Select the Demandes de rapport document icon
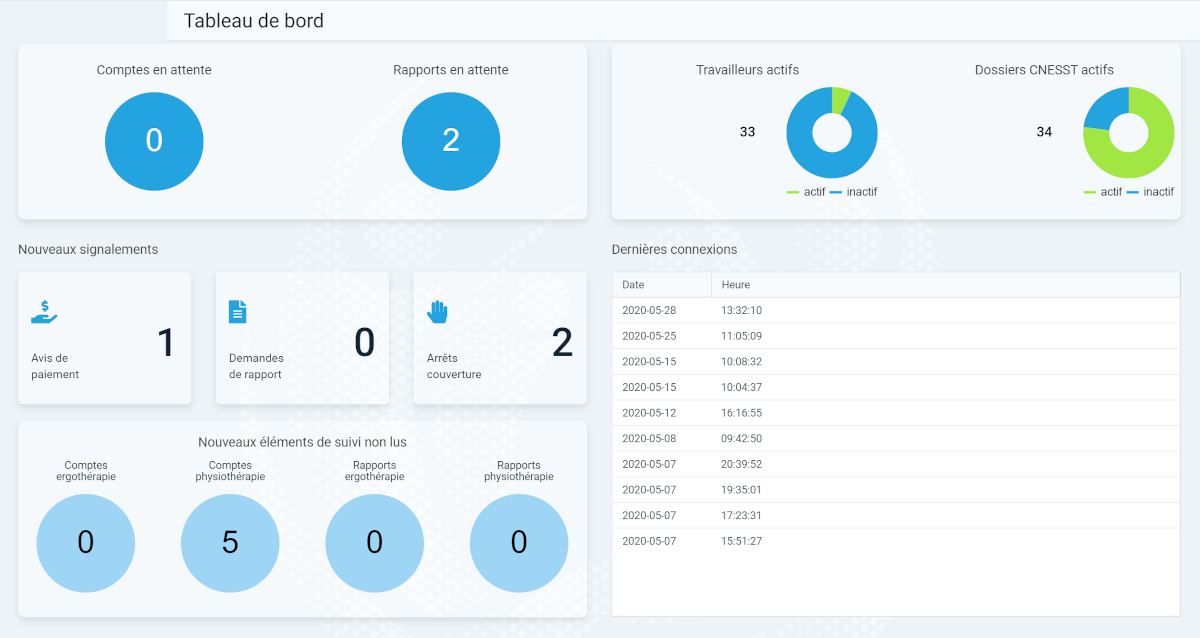The width and height of the screenshot is (1200, 638). (237, 311)
